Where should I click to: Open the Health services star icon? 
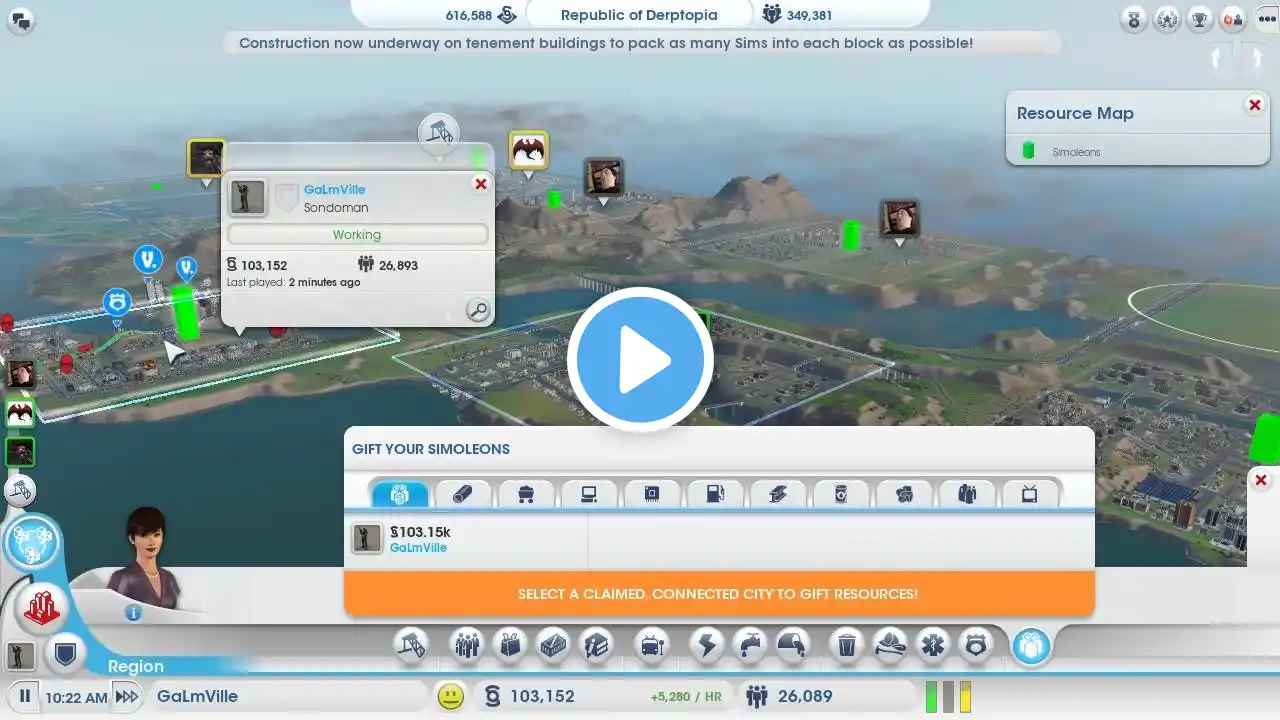(931, 645)
